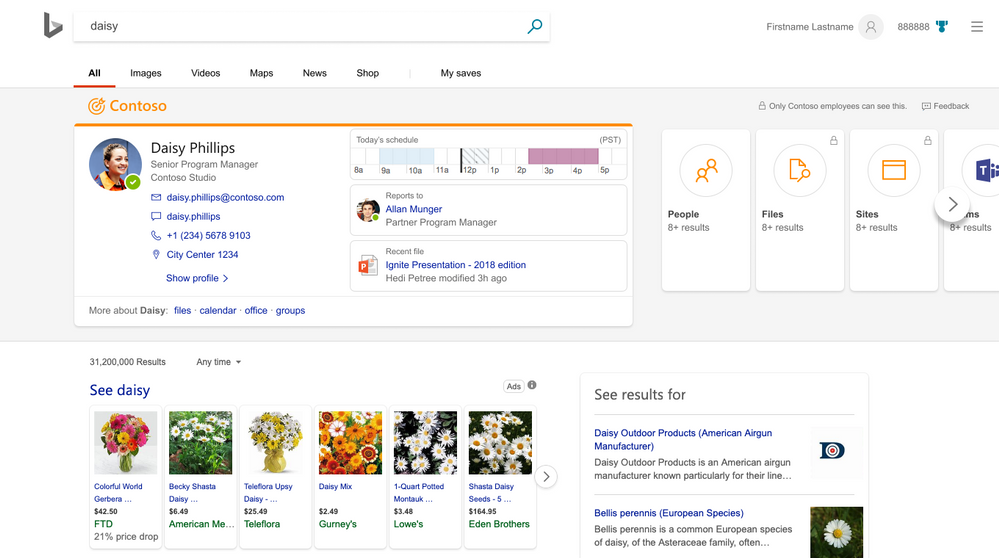Click the Feedback link

951,106
